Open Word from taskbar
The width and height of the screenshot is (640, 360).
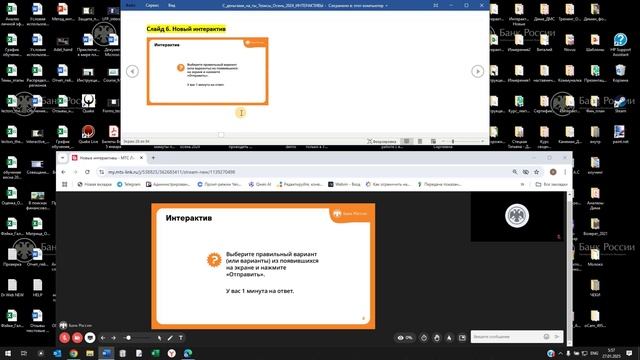[x=106, y=353]
